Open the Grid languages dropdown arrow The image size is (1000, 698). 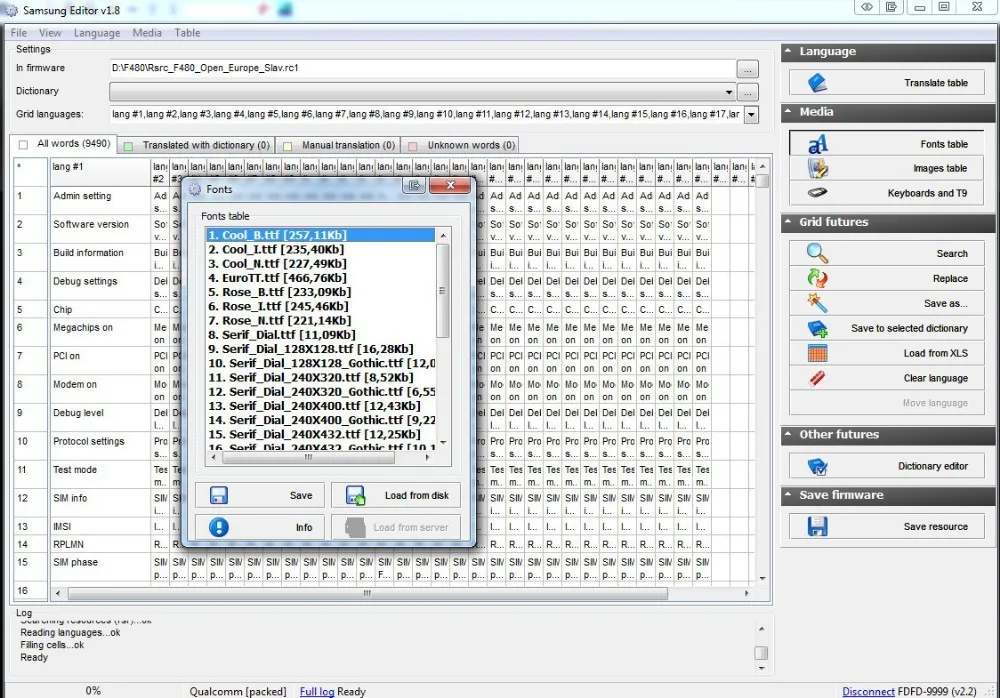751,115
